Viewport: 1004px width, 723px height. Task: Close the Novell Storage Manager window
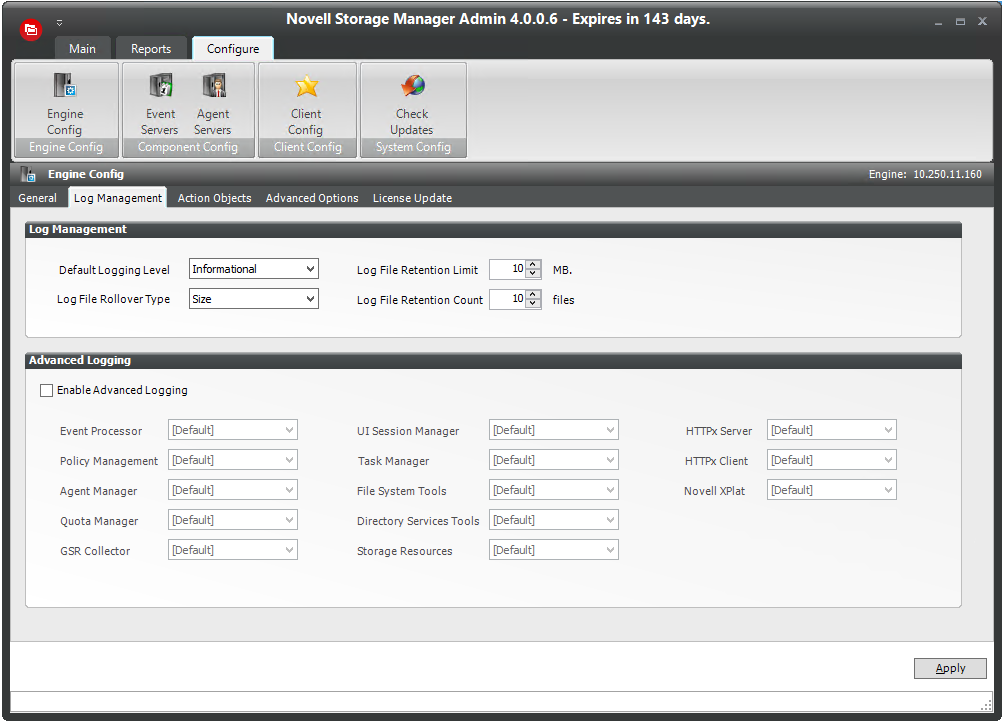tap(982, 22)
